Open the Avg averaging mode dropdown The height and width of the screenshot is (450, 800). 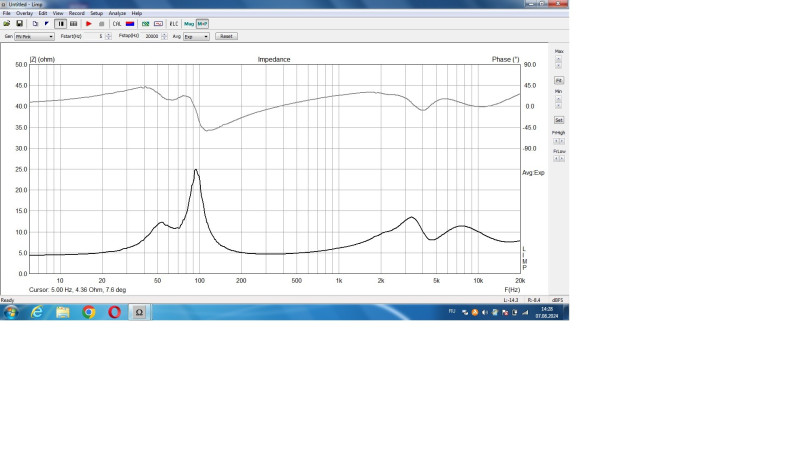click(196, 36)
